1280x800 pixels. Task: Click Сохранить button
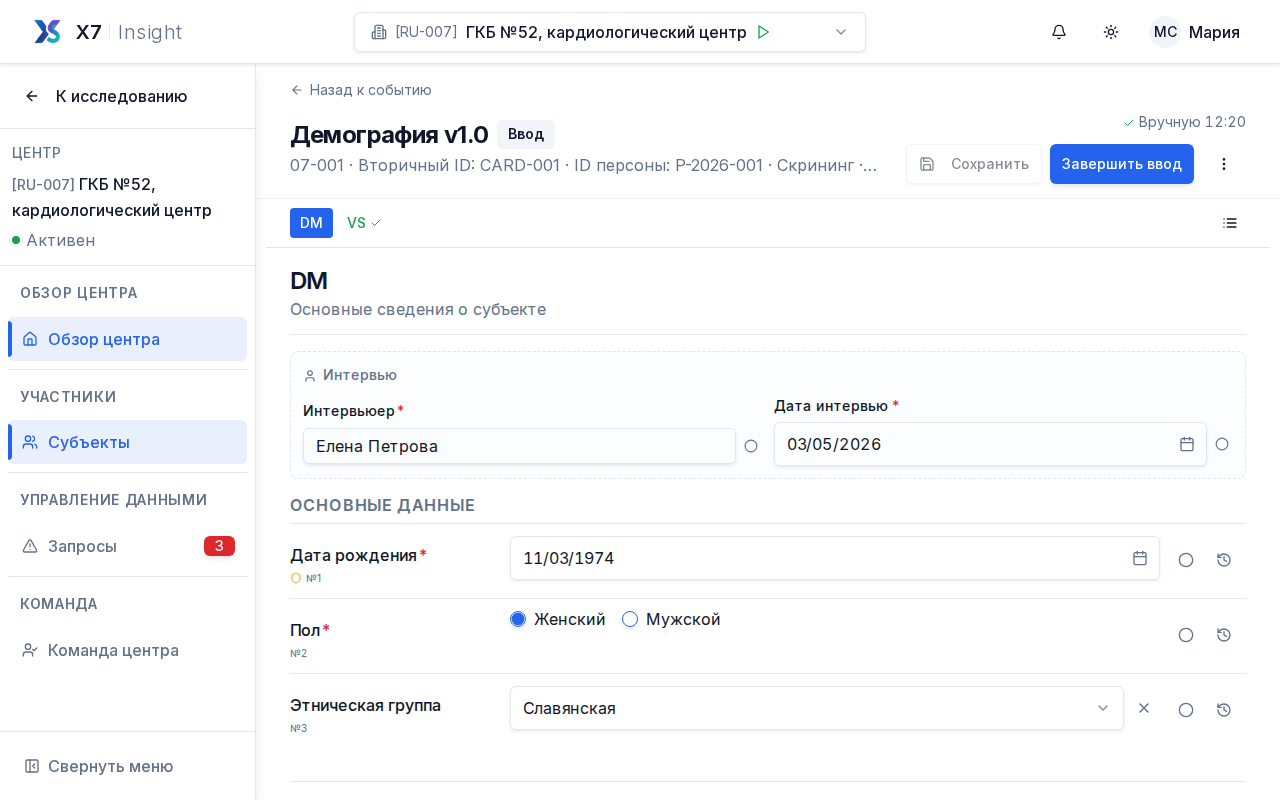tap(974, 164)
